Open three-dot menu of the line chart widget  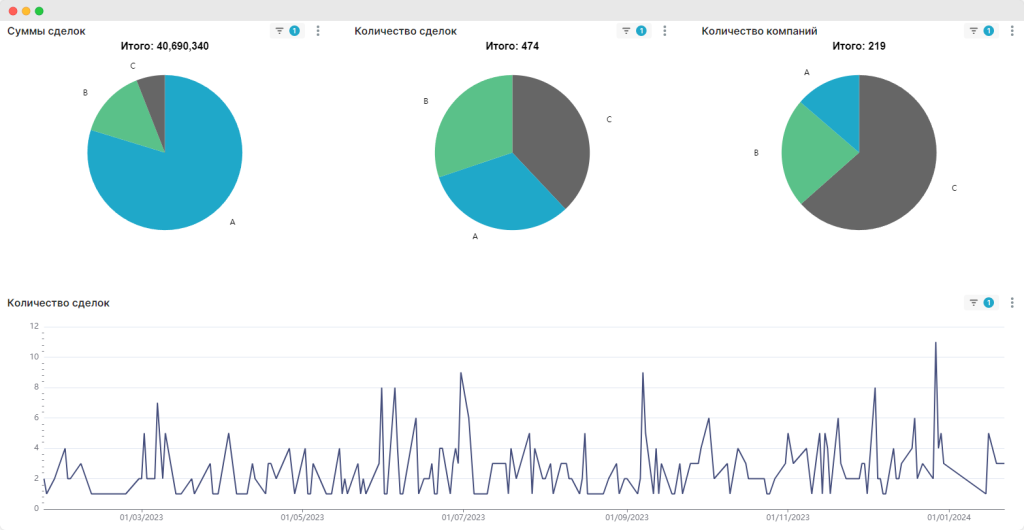(1012, 303)
